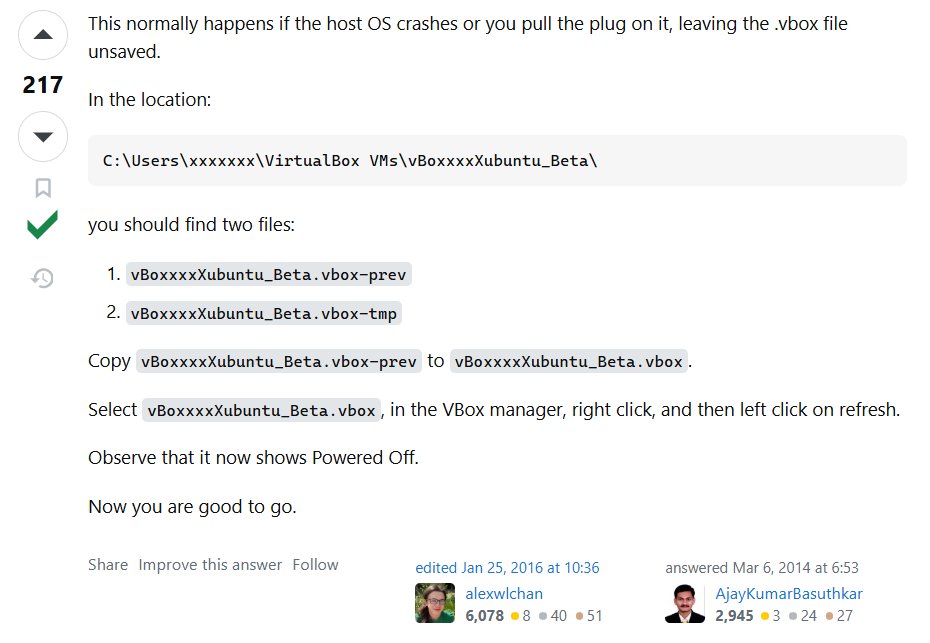Upvote this answer
Viewport: 930px width, 643px height.
point(43,36)
